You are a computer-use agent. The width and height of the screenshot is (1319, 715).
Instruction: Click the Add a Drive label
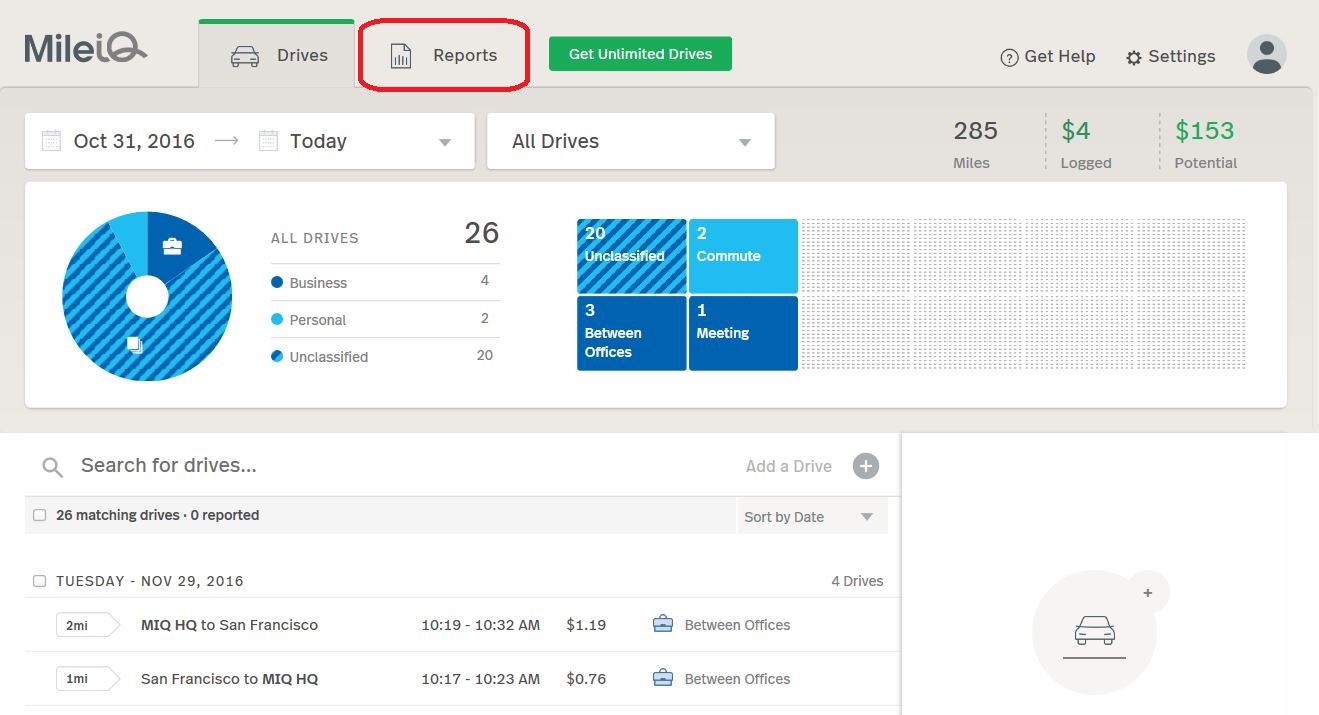pyautogui.click(x=789, y=466)
